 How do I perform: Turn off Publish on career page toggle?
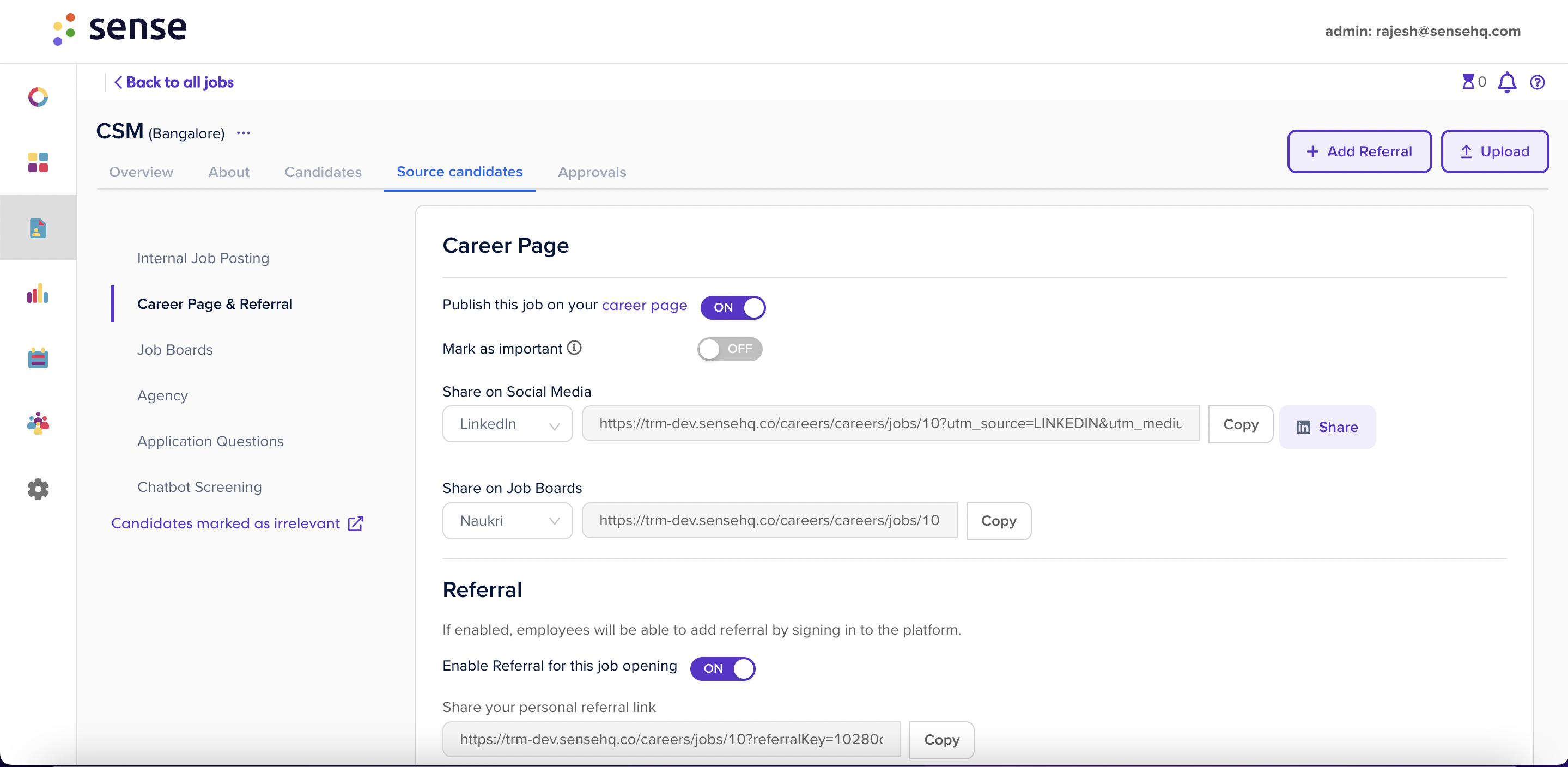(x=733, y=307)
